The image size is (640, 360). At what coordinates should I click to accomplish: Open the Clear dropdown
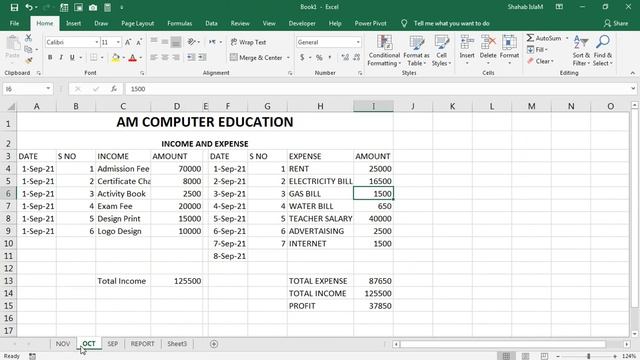click(540, 61)
